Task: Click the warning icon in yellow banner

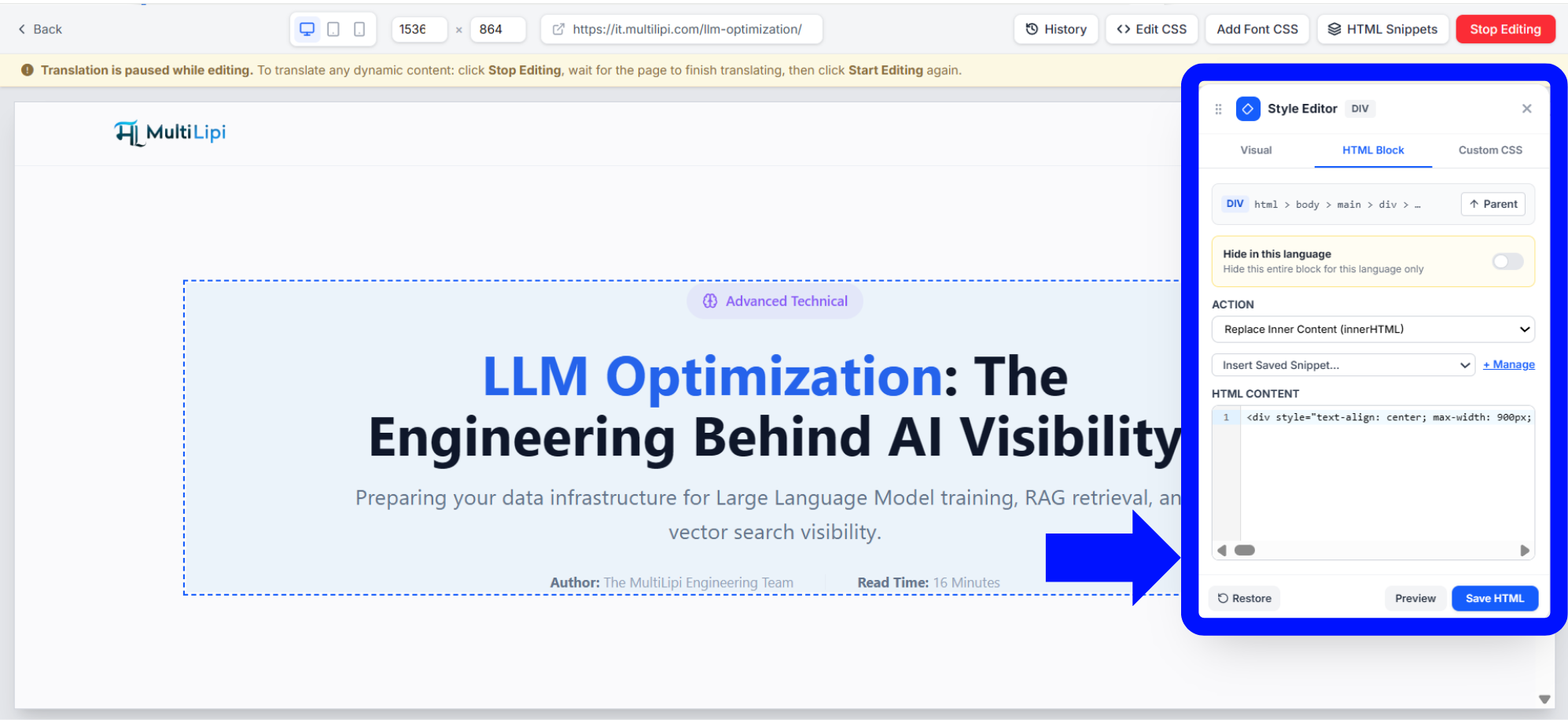Action: pyautogui.click(x=28, y=70)
